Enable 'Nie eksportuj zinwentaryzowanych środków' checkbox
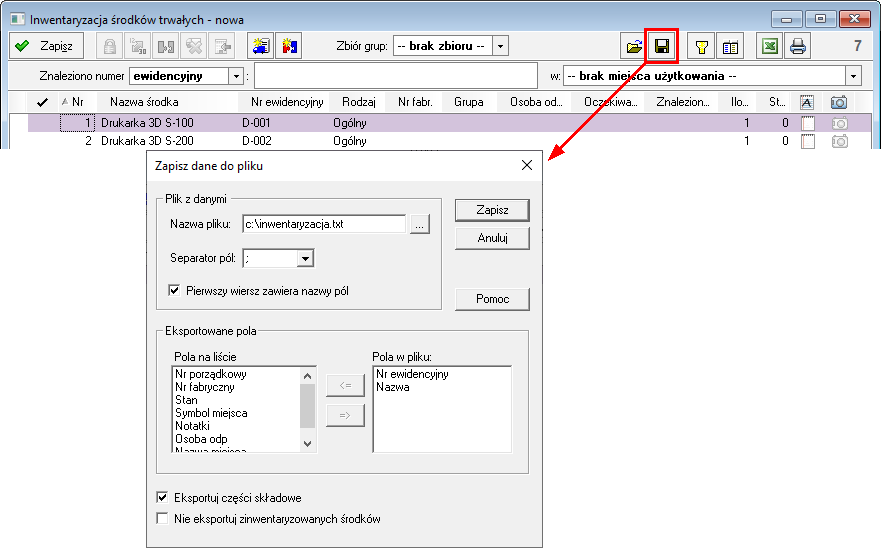Screen dimensions: 881x548 coord(163,519)
